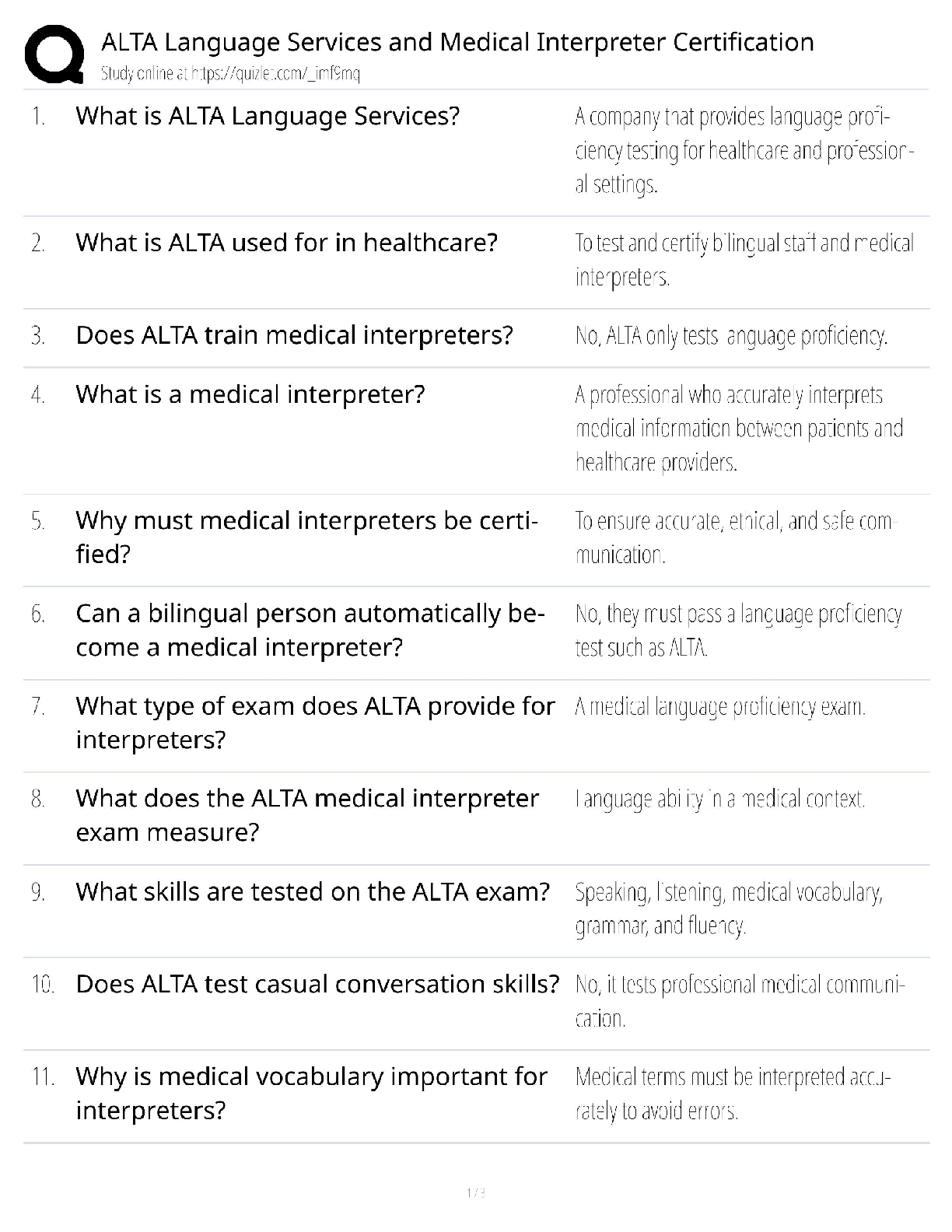Click 'Does ALTA test casual conversation skills?' question
The height and width of the screenshot is (1232, 952).
[317, 984]
